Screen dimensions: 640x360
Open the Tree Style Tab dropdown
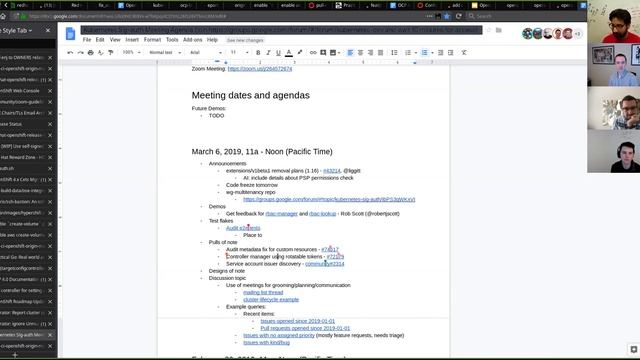click(16, 31)
